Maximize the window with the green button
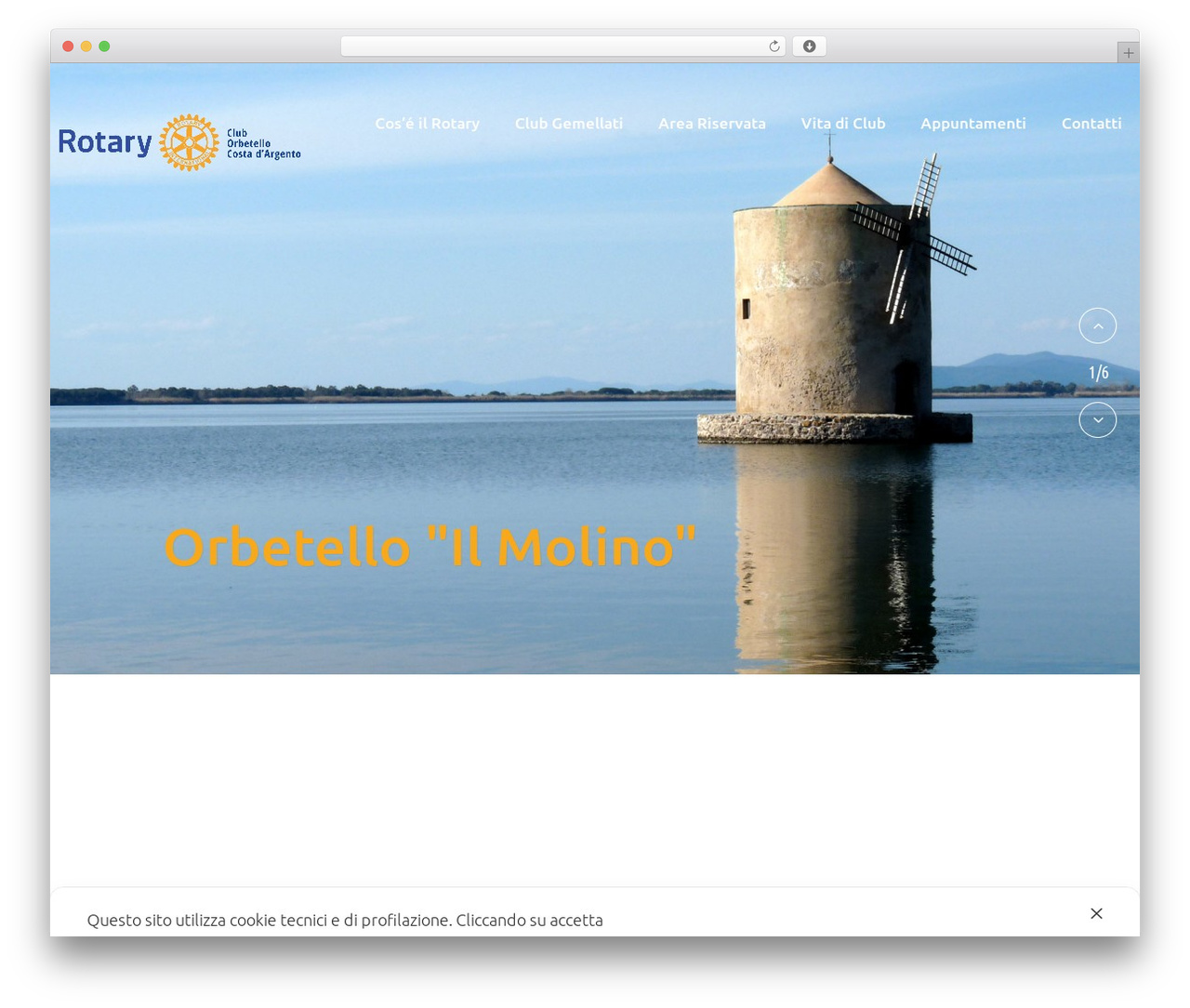1190x1008 pixels. (104, 46)
